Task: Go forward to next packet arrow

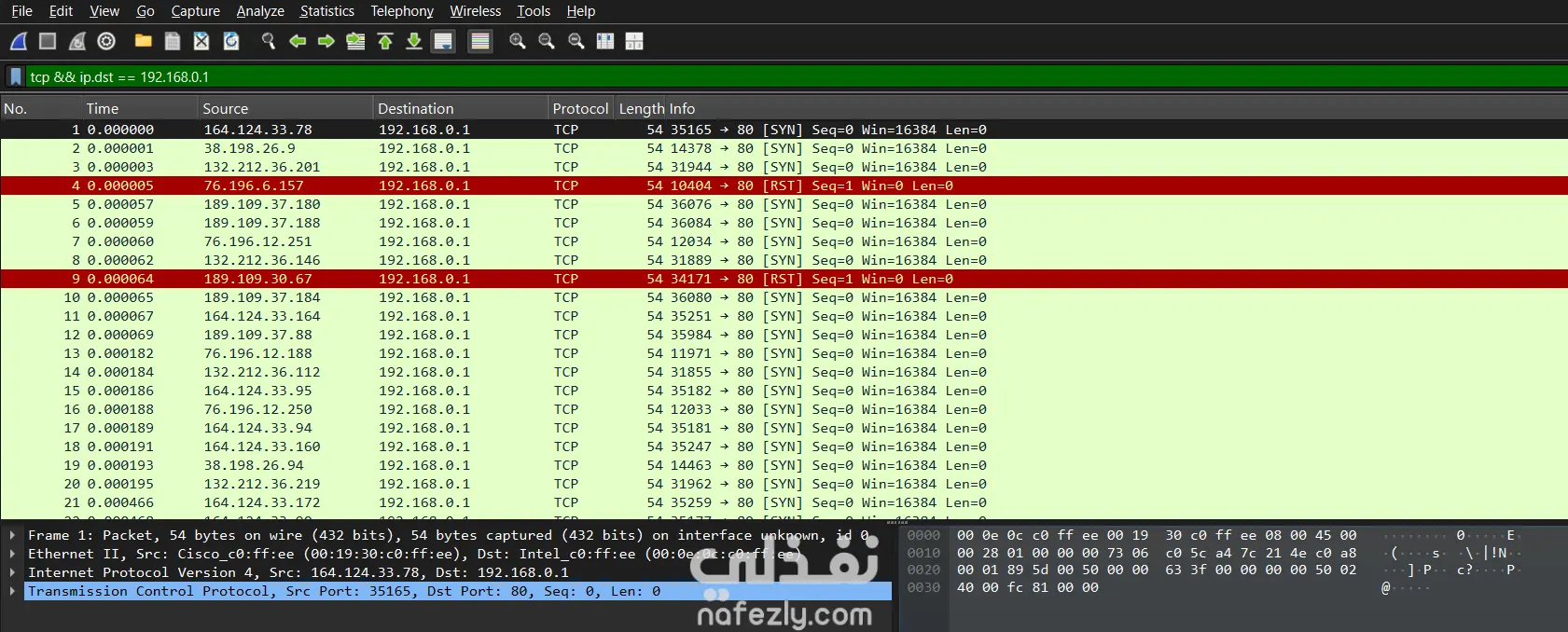Action: point(326,41)
